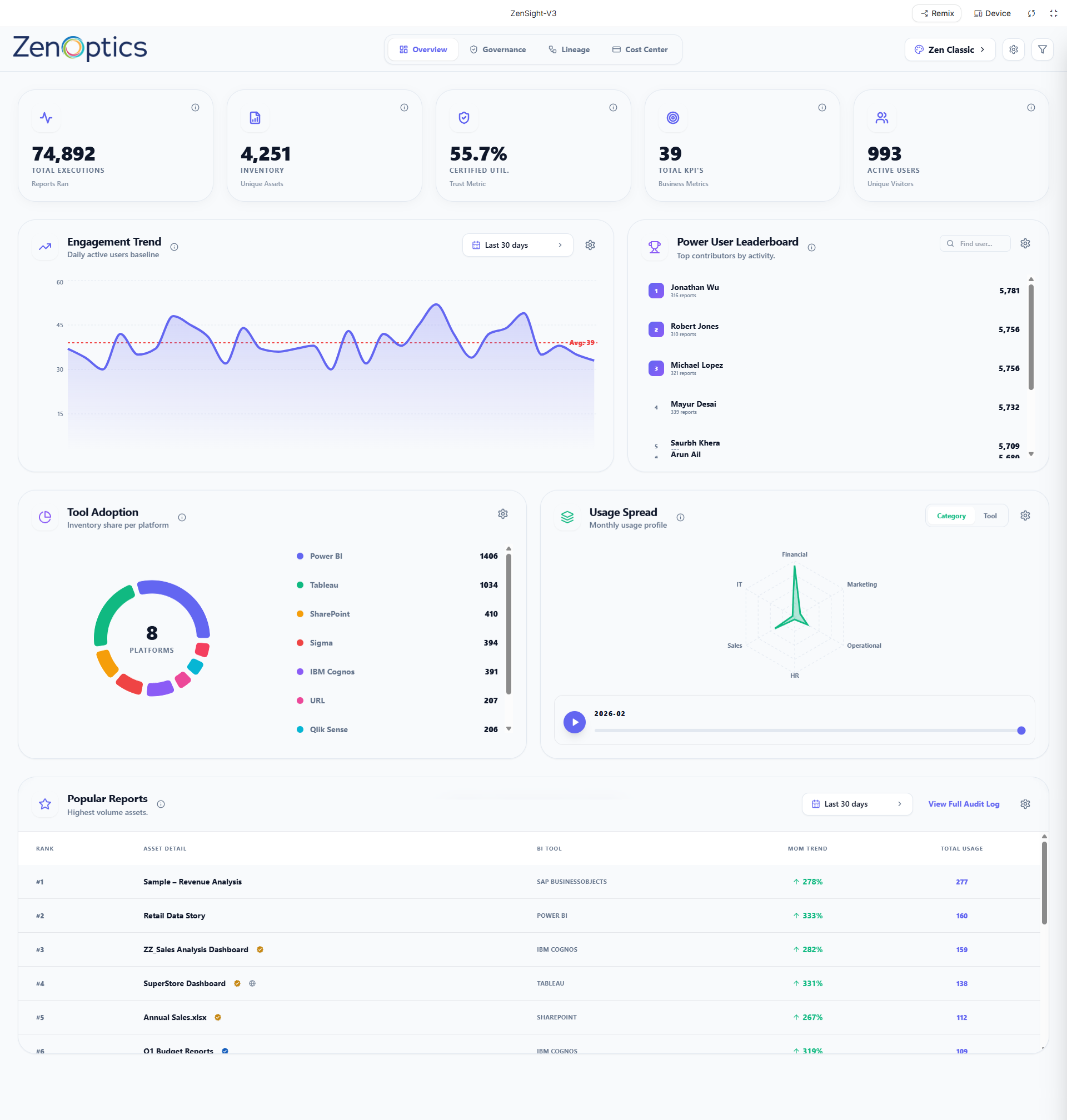Toggle Power BI legend entry

pyautogui.click(x=325, y=556)
